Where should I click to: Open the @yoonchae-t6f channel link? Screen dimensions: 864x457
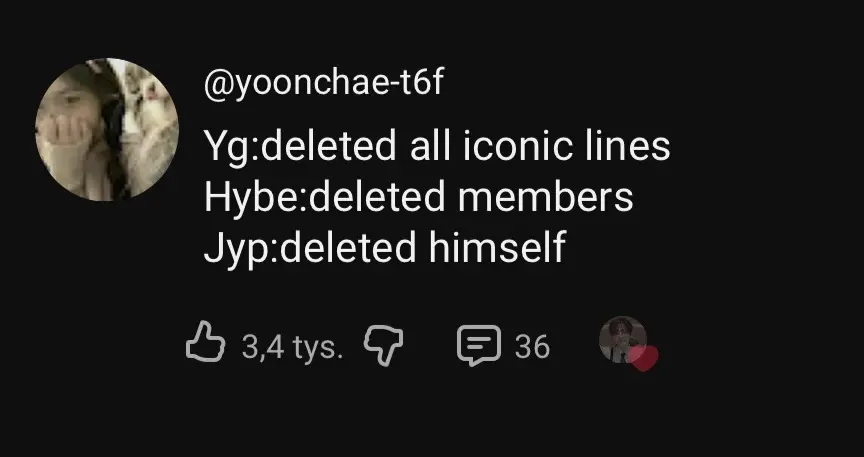(322, 84)
